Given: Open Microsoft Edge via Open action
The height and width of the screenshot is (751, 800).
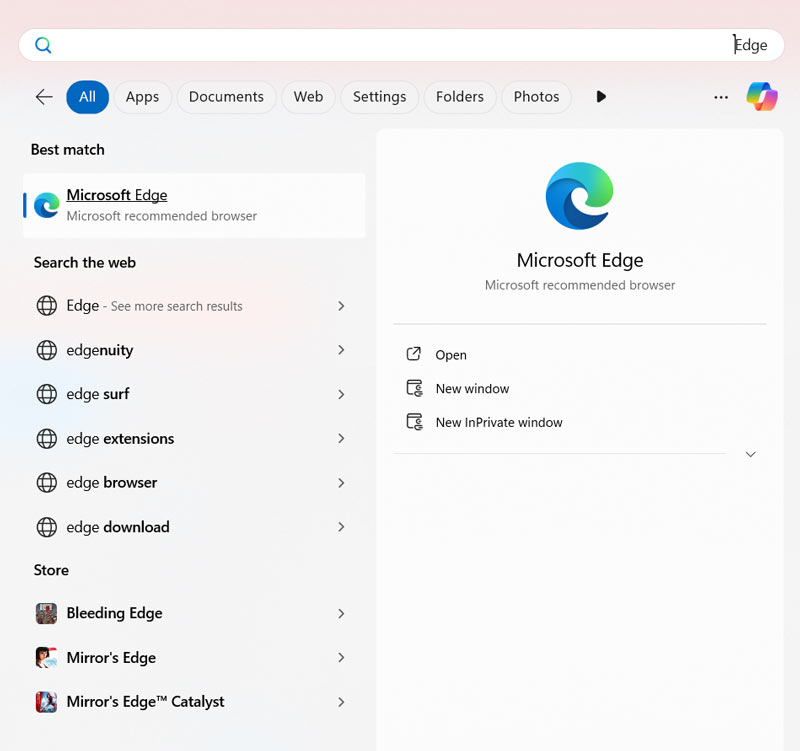Looking at the screenshot, I should pyautogui.click(x=451, y=355).
